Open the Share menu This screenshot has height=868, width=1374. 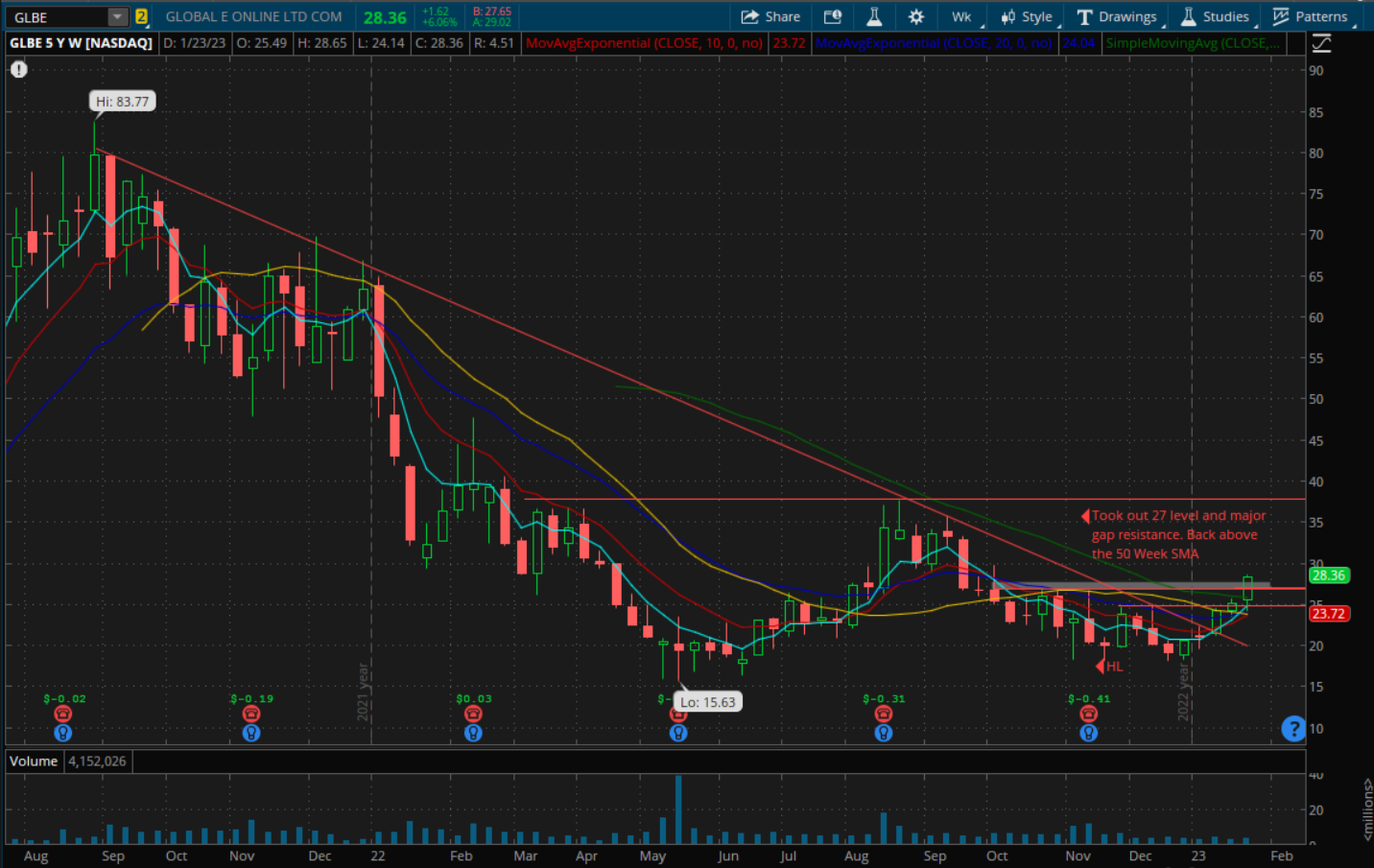(x=770, y=16)
